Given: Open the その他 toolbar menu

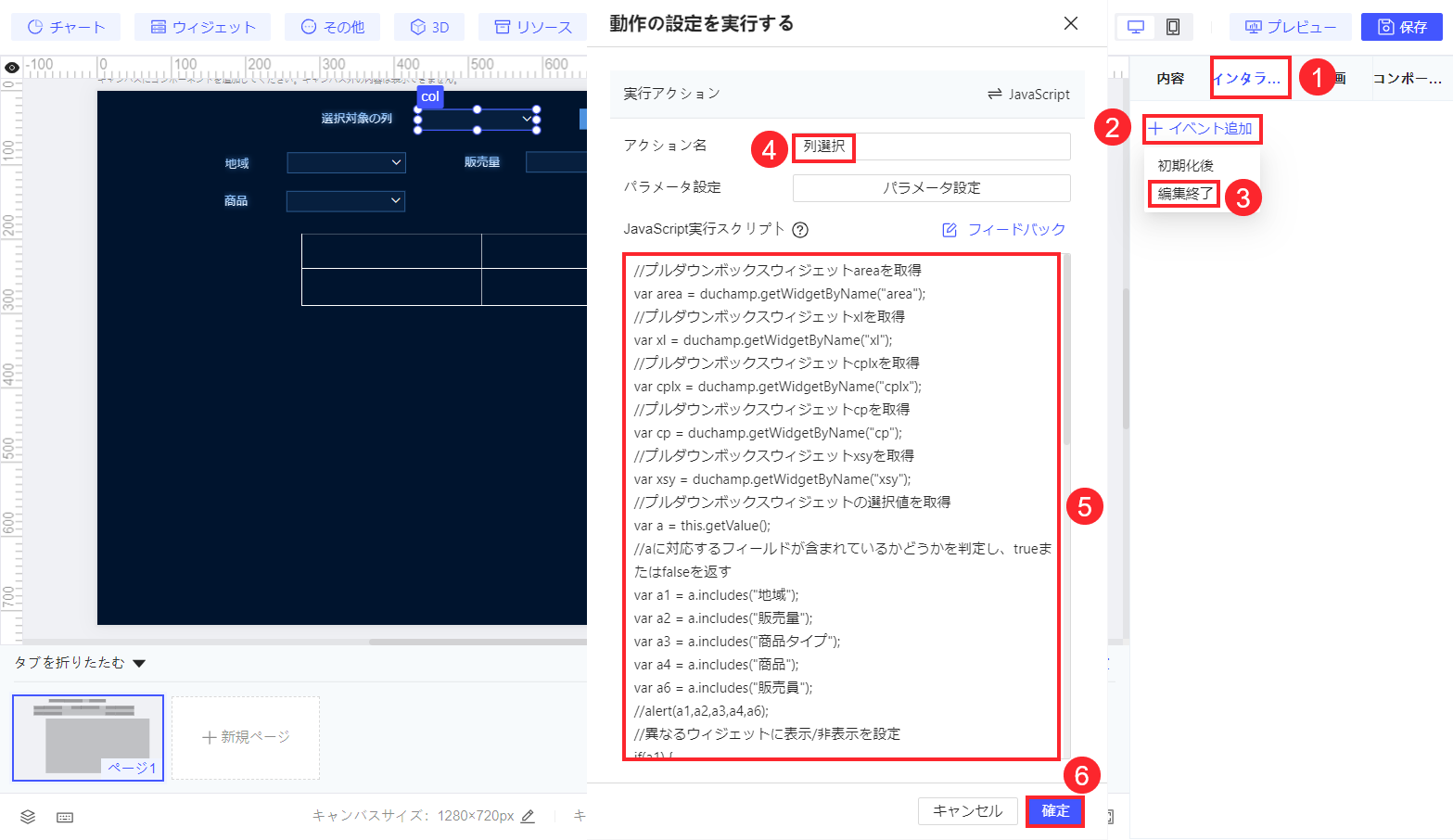Looking at the screenshot, I should click(333, 27).
